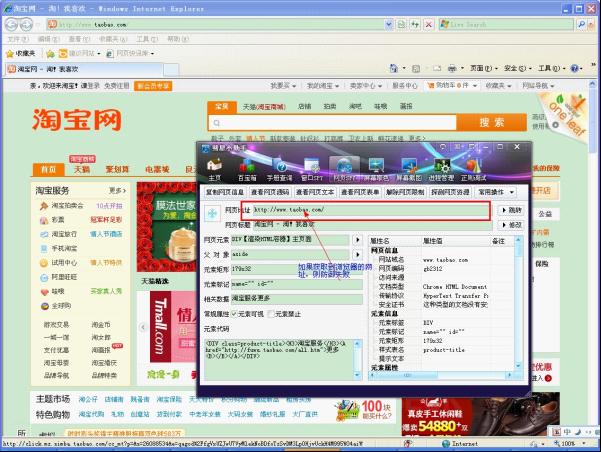Screen dimensions: 601x452
Task: Click the 解除网页限制 button
Action: (405, 192)
